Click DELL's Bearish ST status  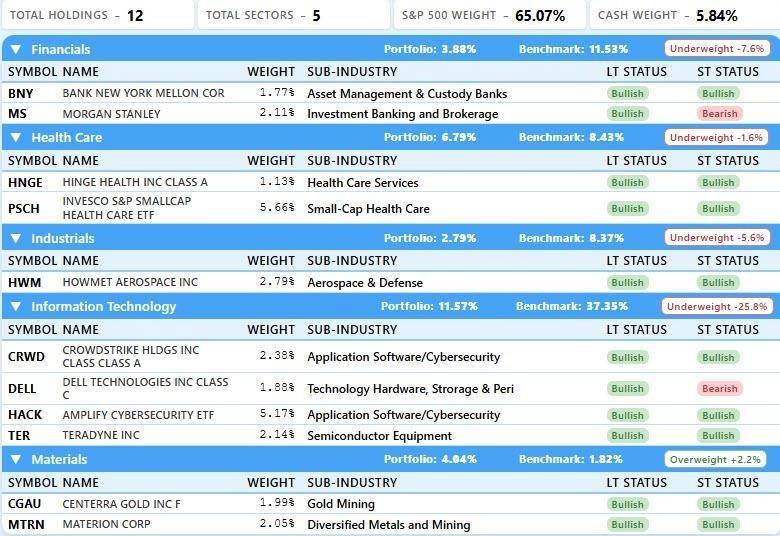coord(719,389)
